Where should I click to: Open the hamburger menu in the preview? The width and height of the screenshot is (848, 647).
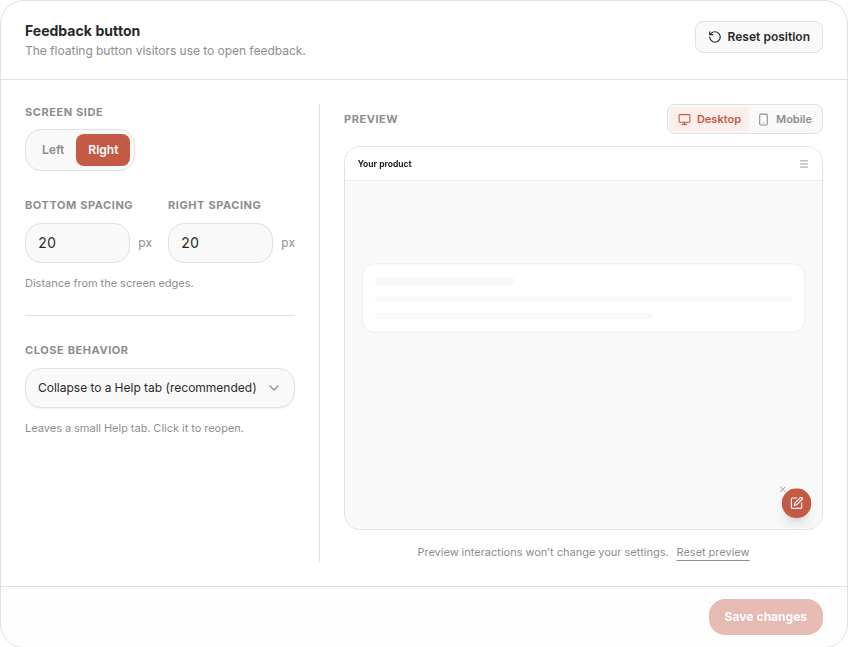pyautogui.click(x=804, y=164)
